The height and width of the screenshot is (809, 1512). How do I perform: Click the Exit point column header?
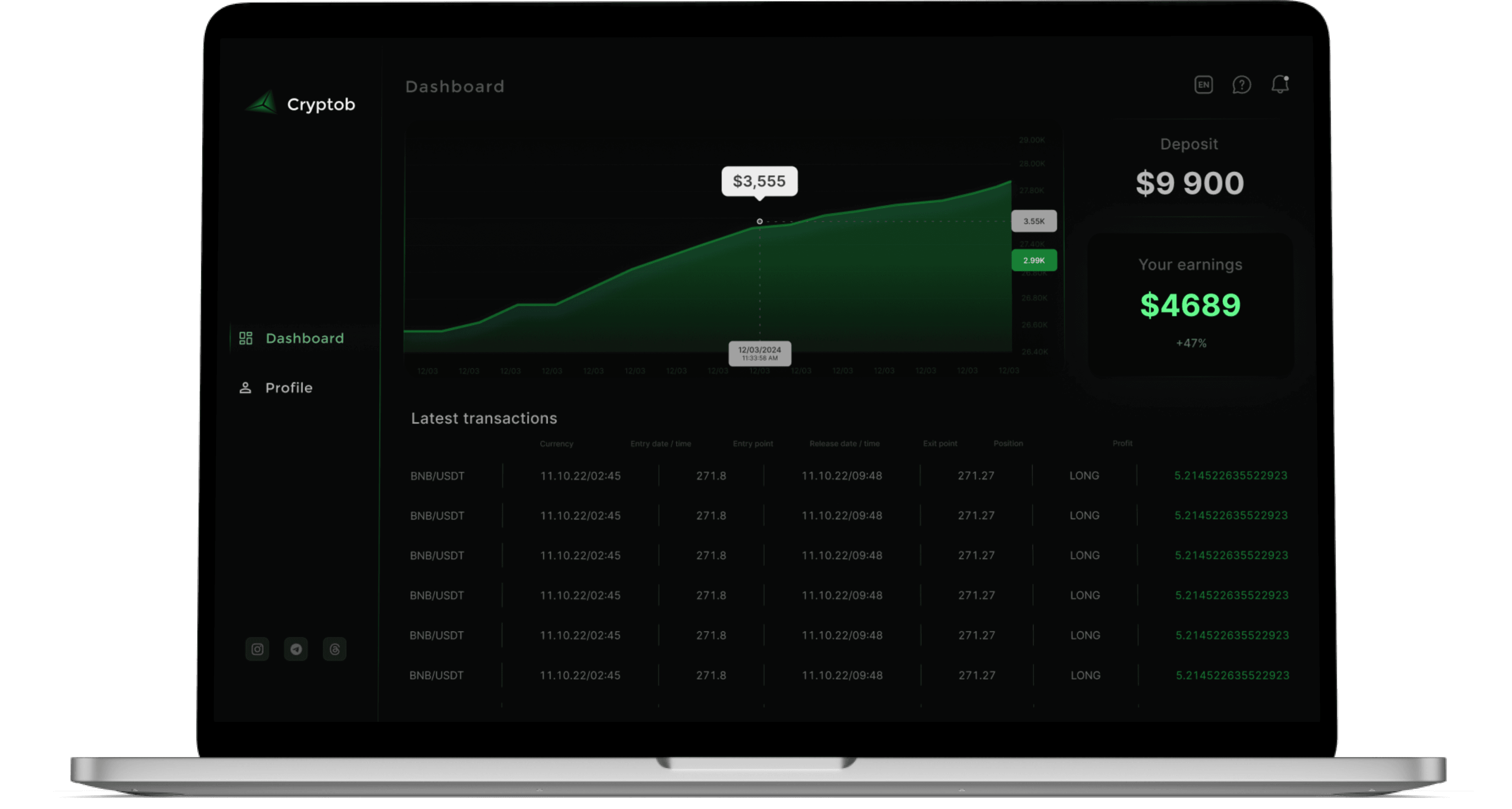[x=940, y=443]
